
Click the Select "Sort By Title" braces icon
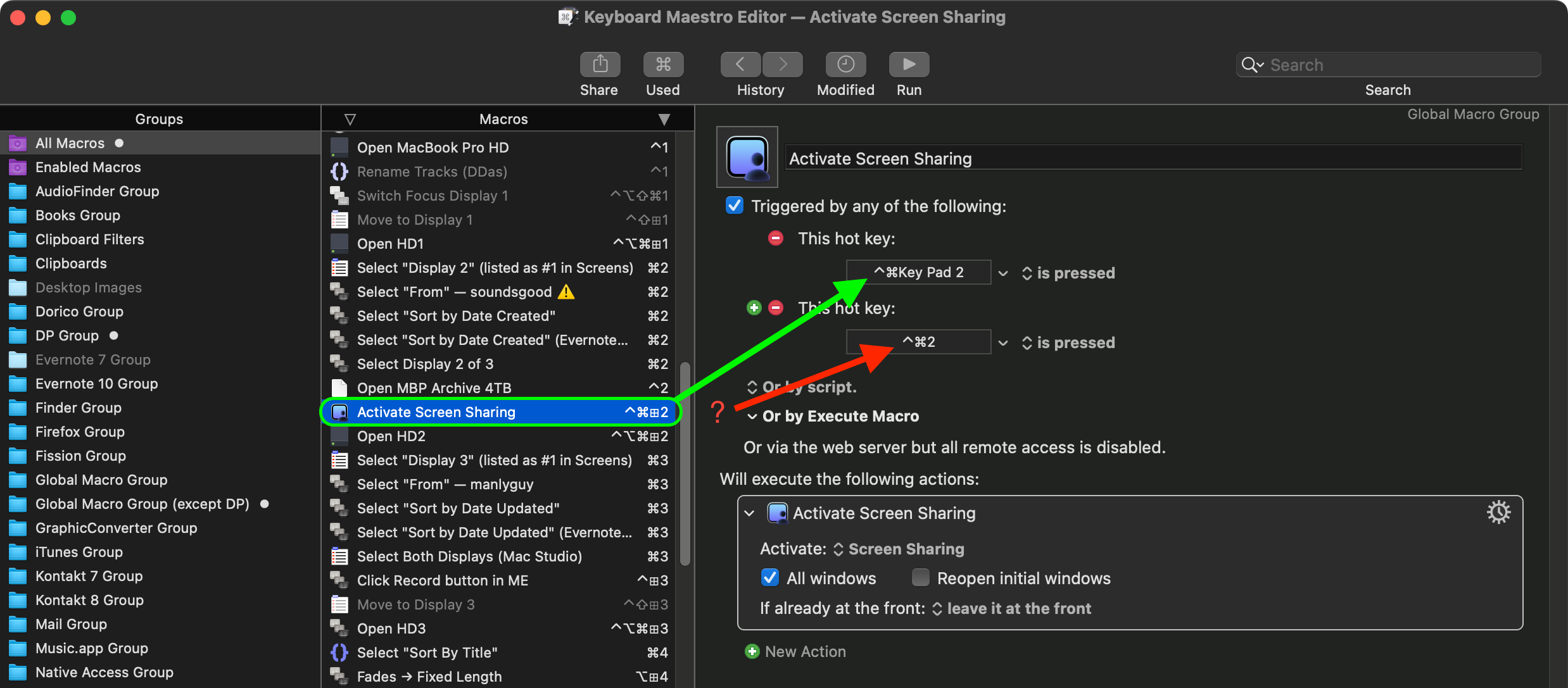340,653
